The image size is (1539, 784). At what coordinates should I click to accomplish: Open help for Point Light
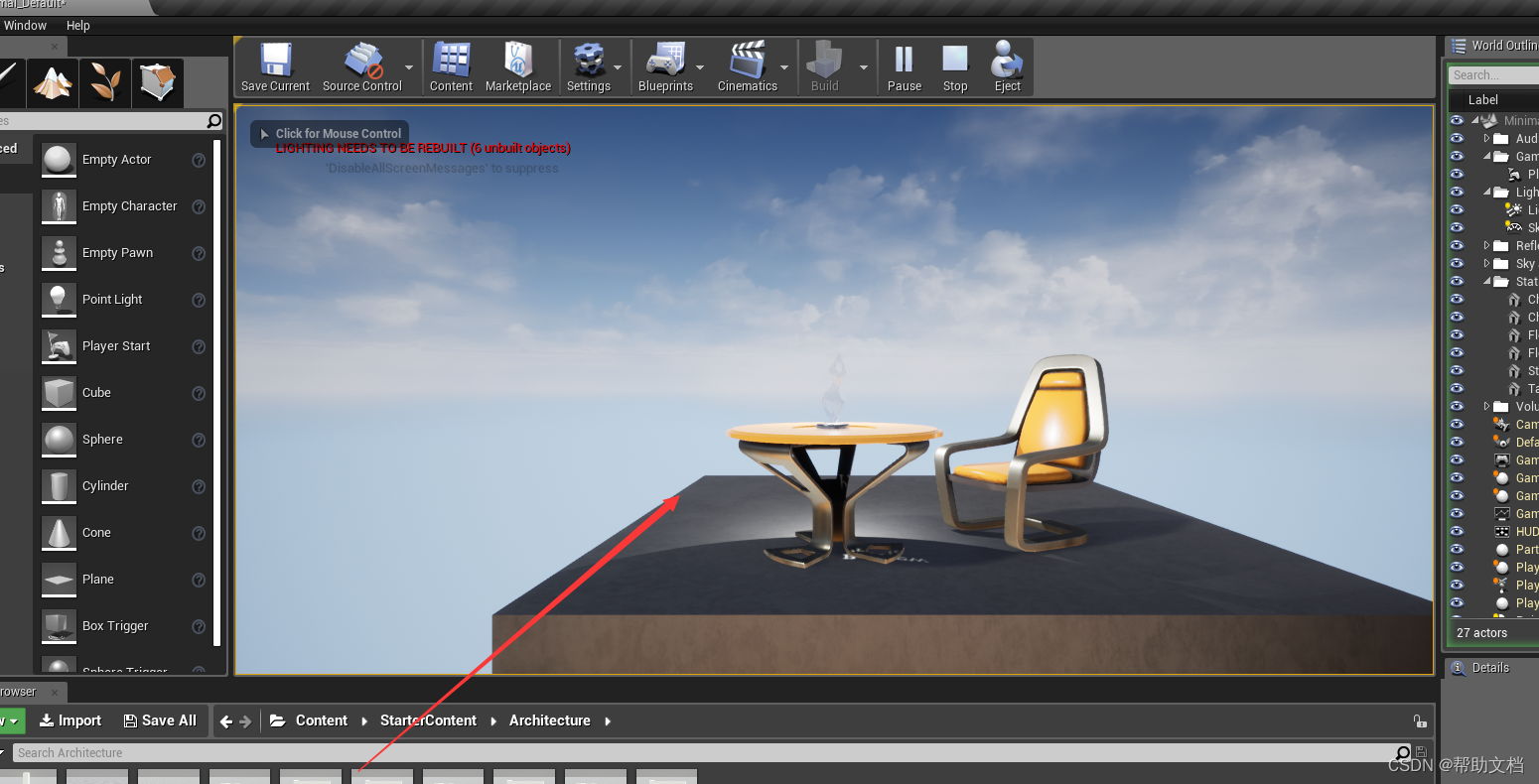click(199, 300)
